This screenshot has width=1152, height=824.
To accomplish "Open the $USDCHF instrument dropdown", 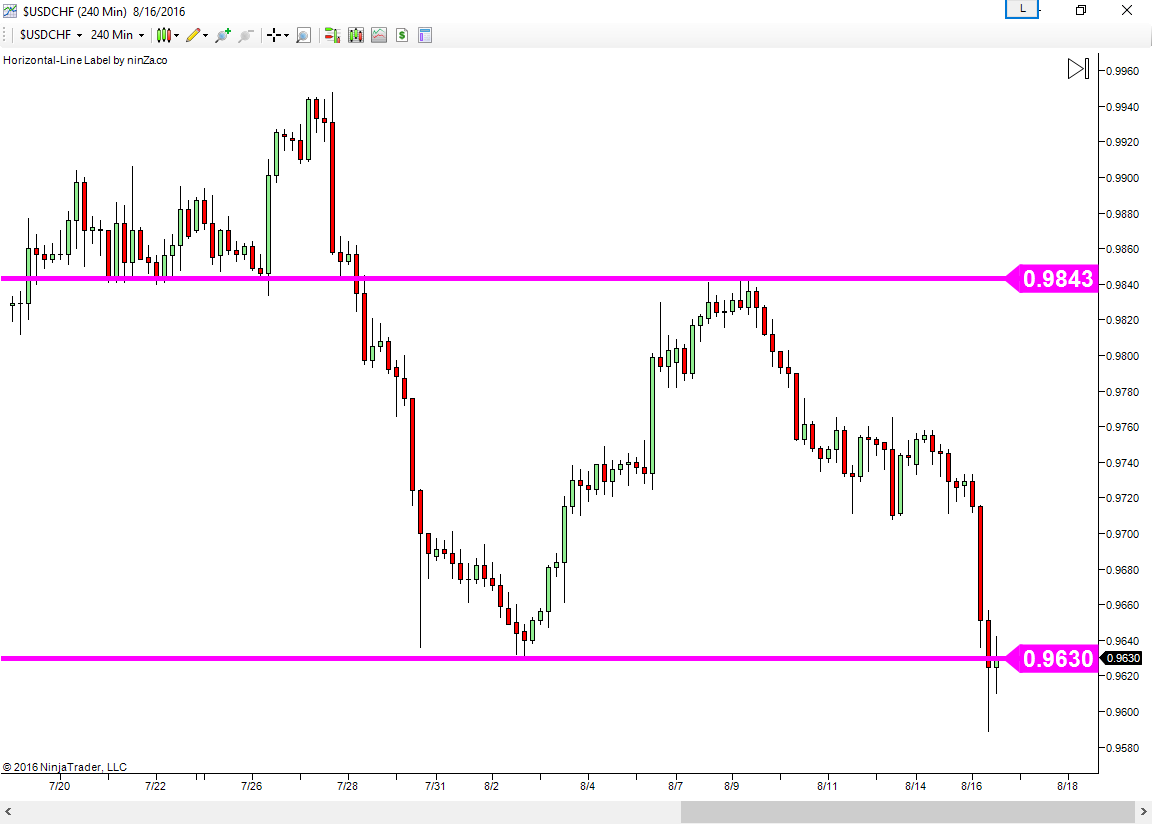I will coord(51,35).
